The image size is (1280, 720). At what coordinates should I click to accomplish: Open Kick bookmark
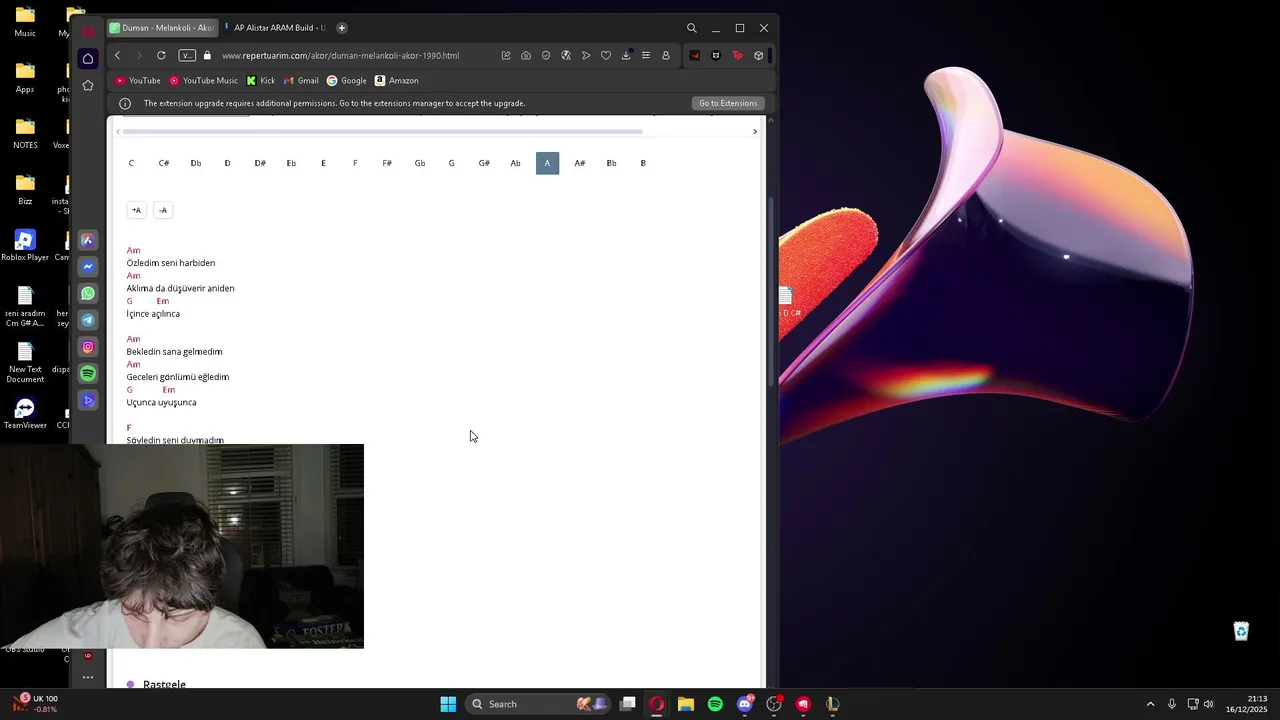click(x=261, y=81)
